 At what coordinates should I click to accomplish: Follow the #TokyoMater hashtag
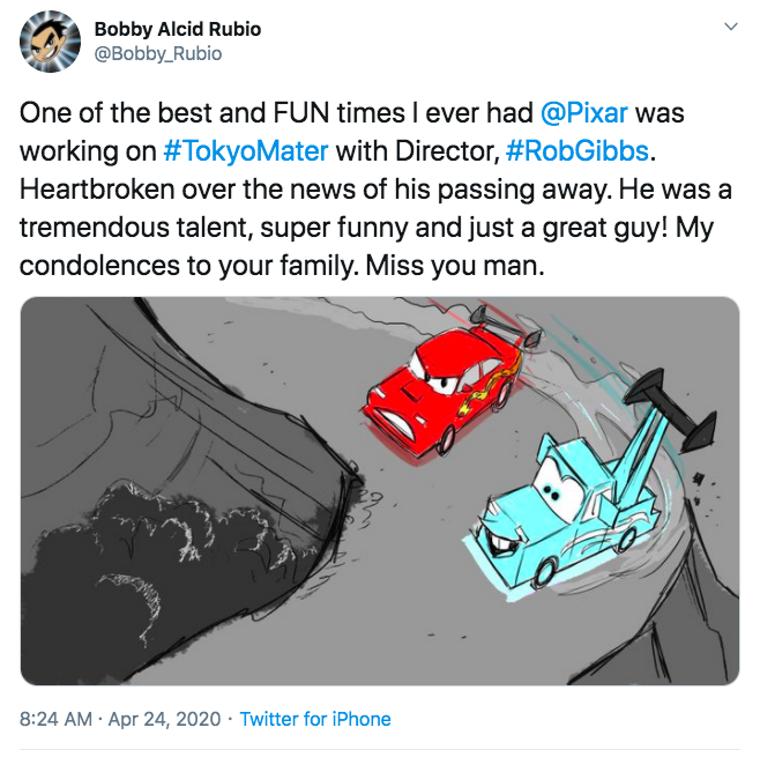click(x=246, y=151)
